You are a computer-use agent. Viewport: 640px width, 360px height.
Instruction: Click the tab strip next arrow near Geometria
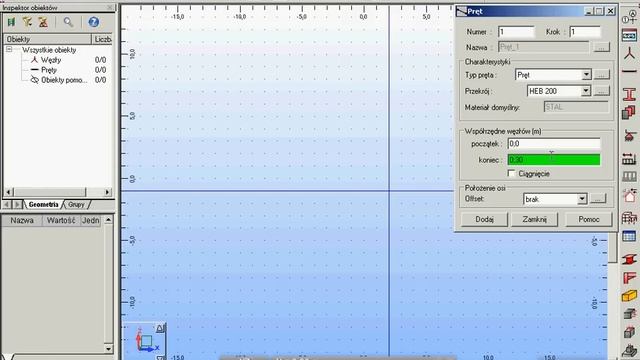17,204
